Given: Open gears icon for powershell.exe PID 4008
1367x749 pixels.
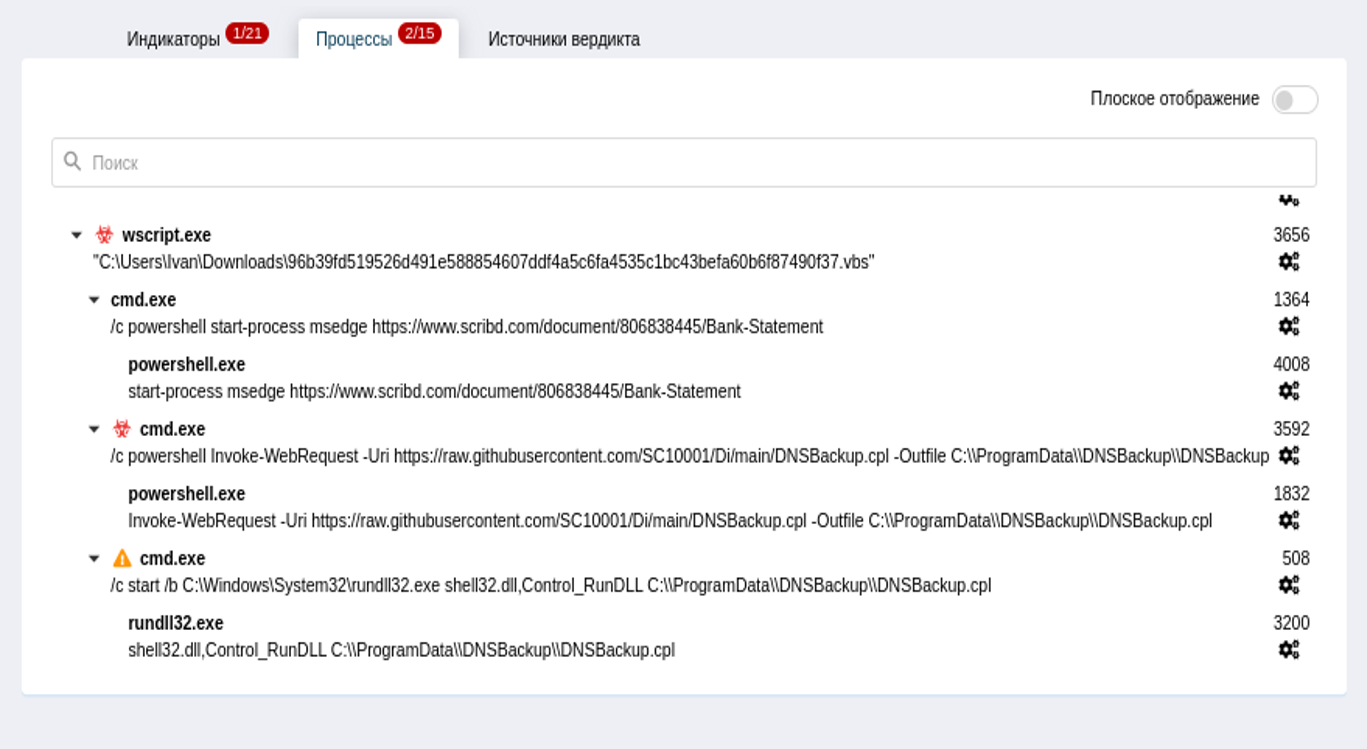Looking at the screenshot, I should click(x=1289, y=391).
